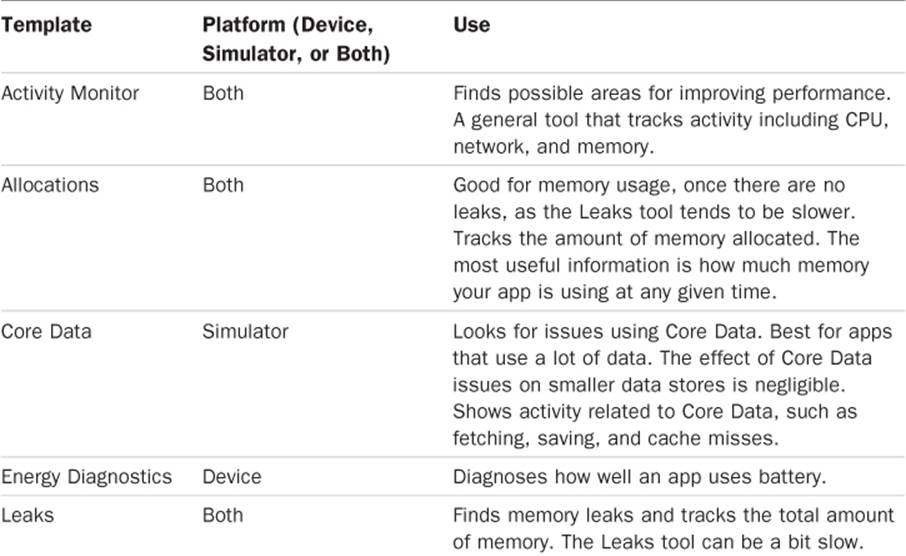Click Both in the Activity Monitor row

223,93
